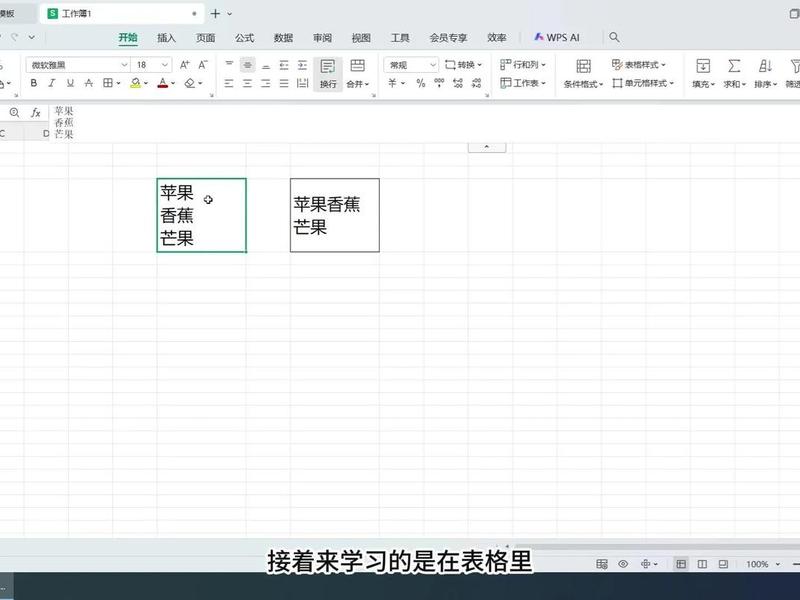The width and height of the screenshot is (800, 600).
Task: Click the distributed alignment icon
Action: [x=303, y=83]
